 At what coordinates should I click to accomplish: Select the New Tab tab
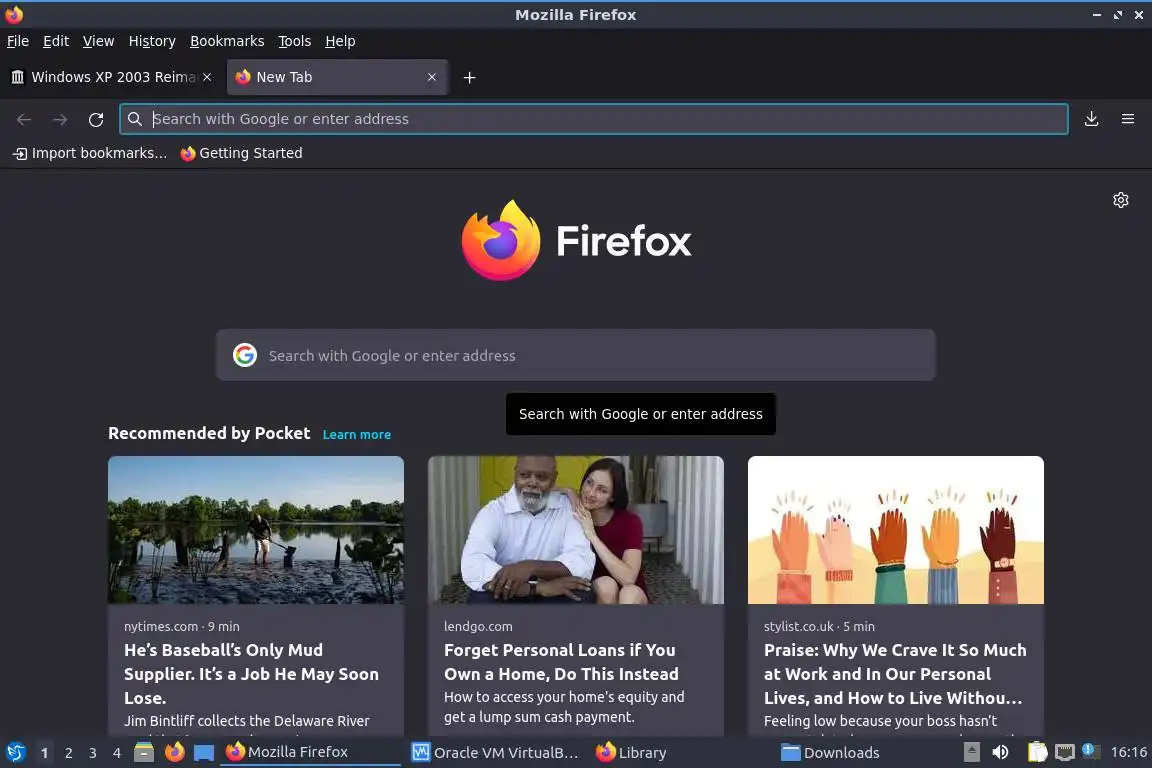[x=337, y=77]
